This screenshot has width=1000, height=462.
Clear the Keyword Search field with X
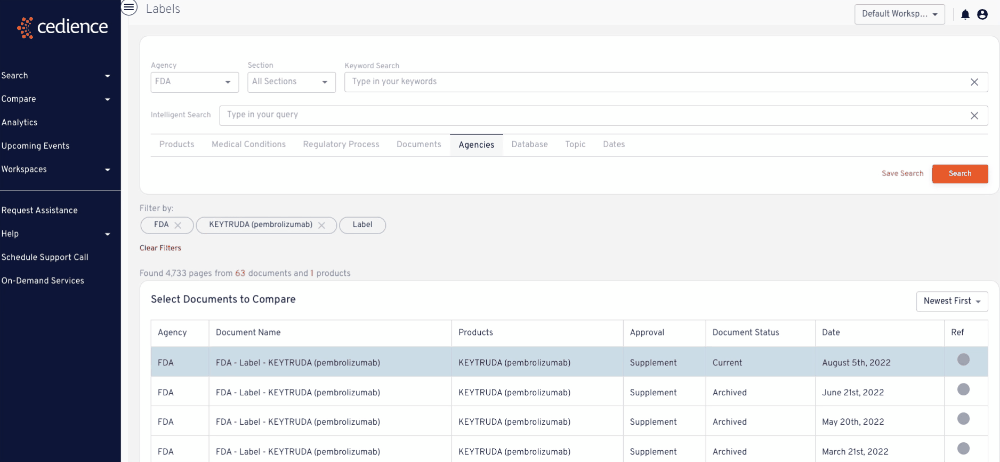coord(974,82)
